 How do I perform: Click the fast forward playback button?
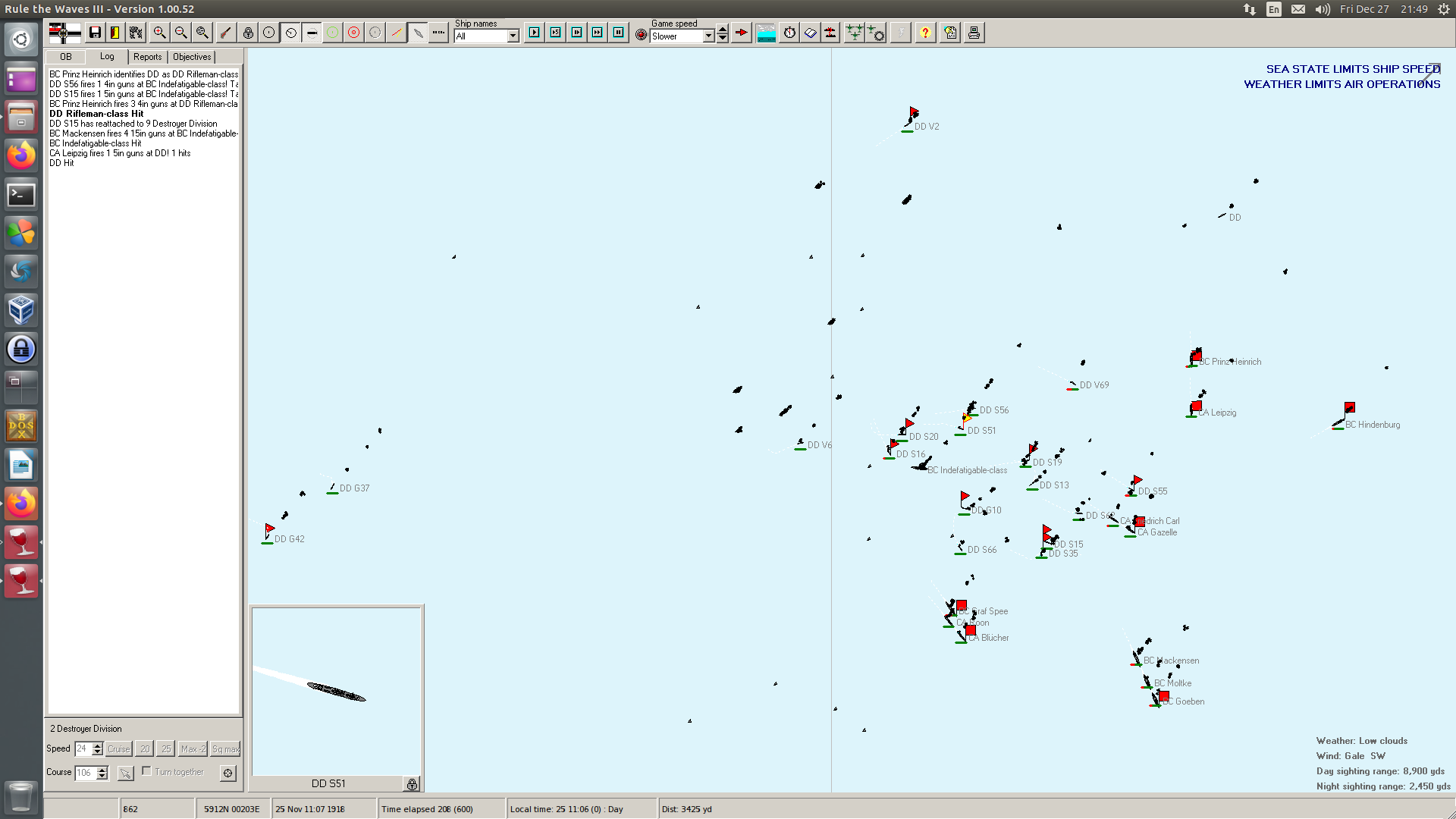(598, 33)
